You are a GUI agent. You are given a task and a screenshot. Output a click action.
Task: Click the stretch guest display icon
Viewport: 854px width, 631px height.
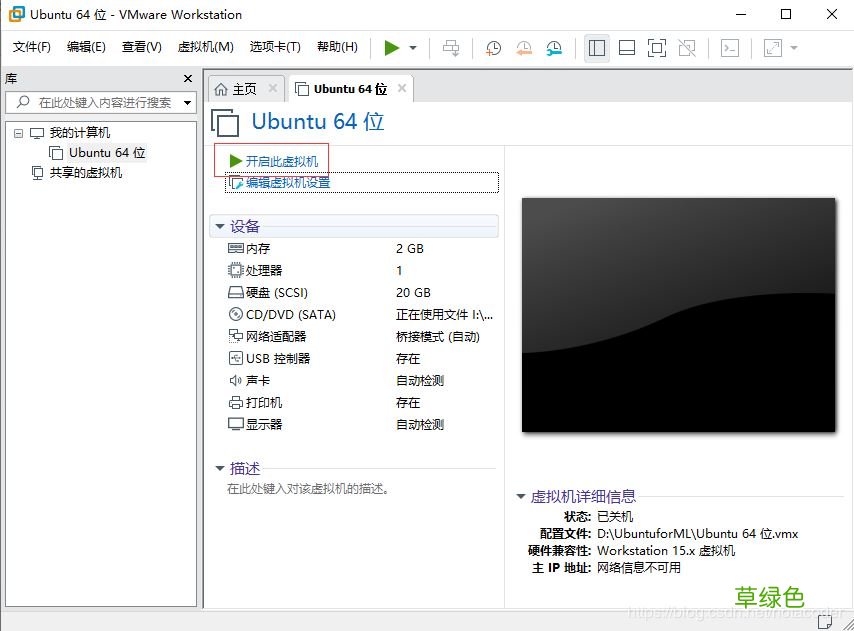[773, 48]
